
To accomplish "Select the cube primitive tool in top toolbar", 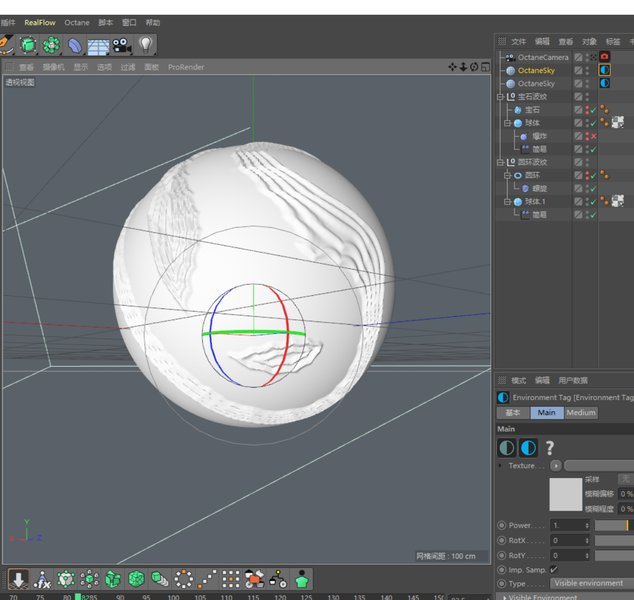I will (x=28, y=45).
